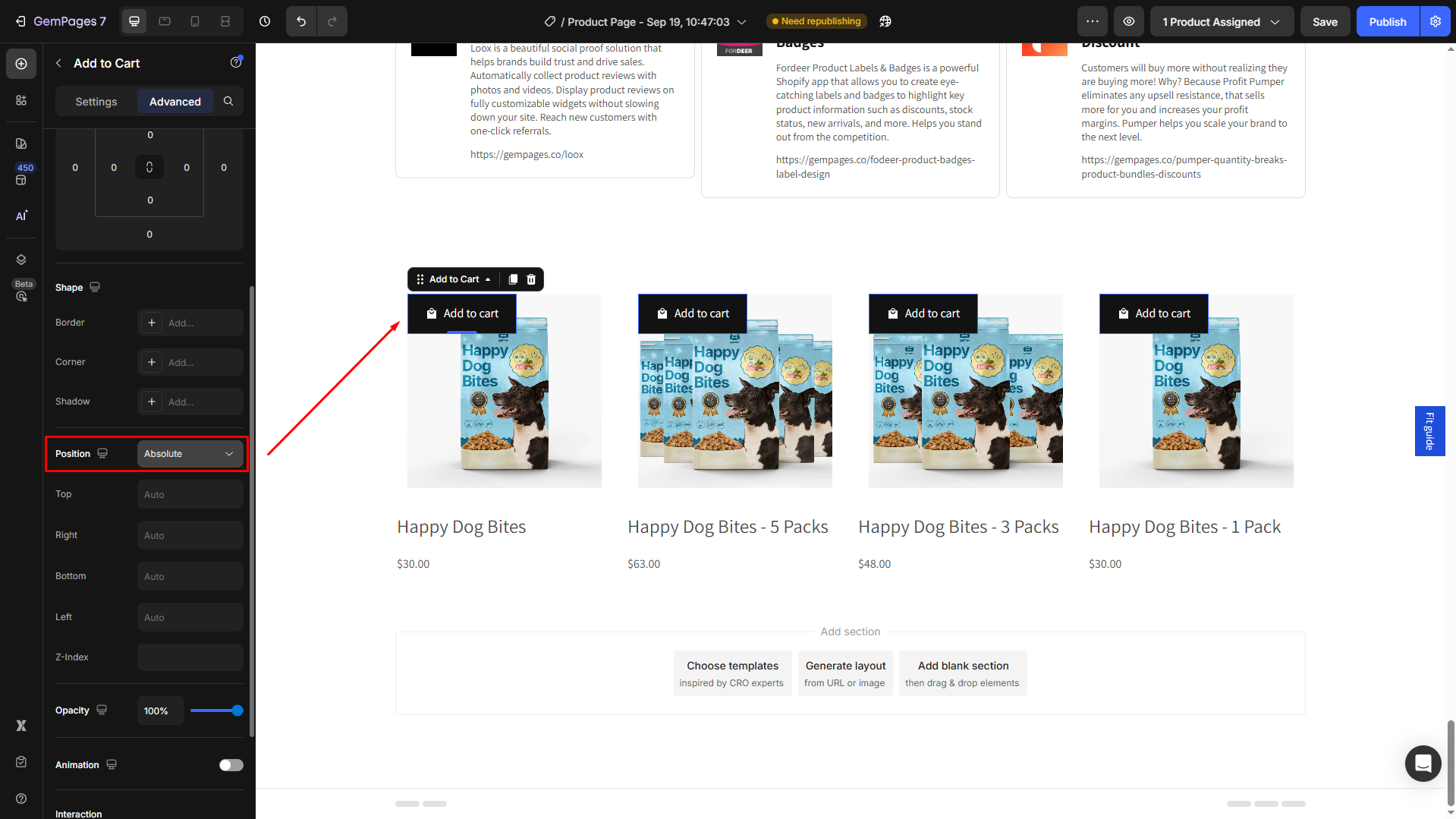Open the Beta feature icon in sidebar
The height and width of the screenshot is (819, 1456).
tap(22, 295)
